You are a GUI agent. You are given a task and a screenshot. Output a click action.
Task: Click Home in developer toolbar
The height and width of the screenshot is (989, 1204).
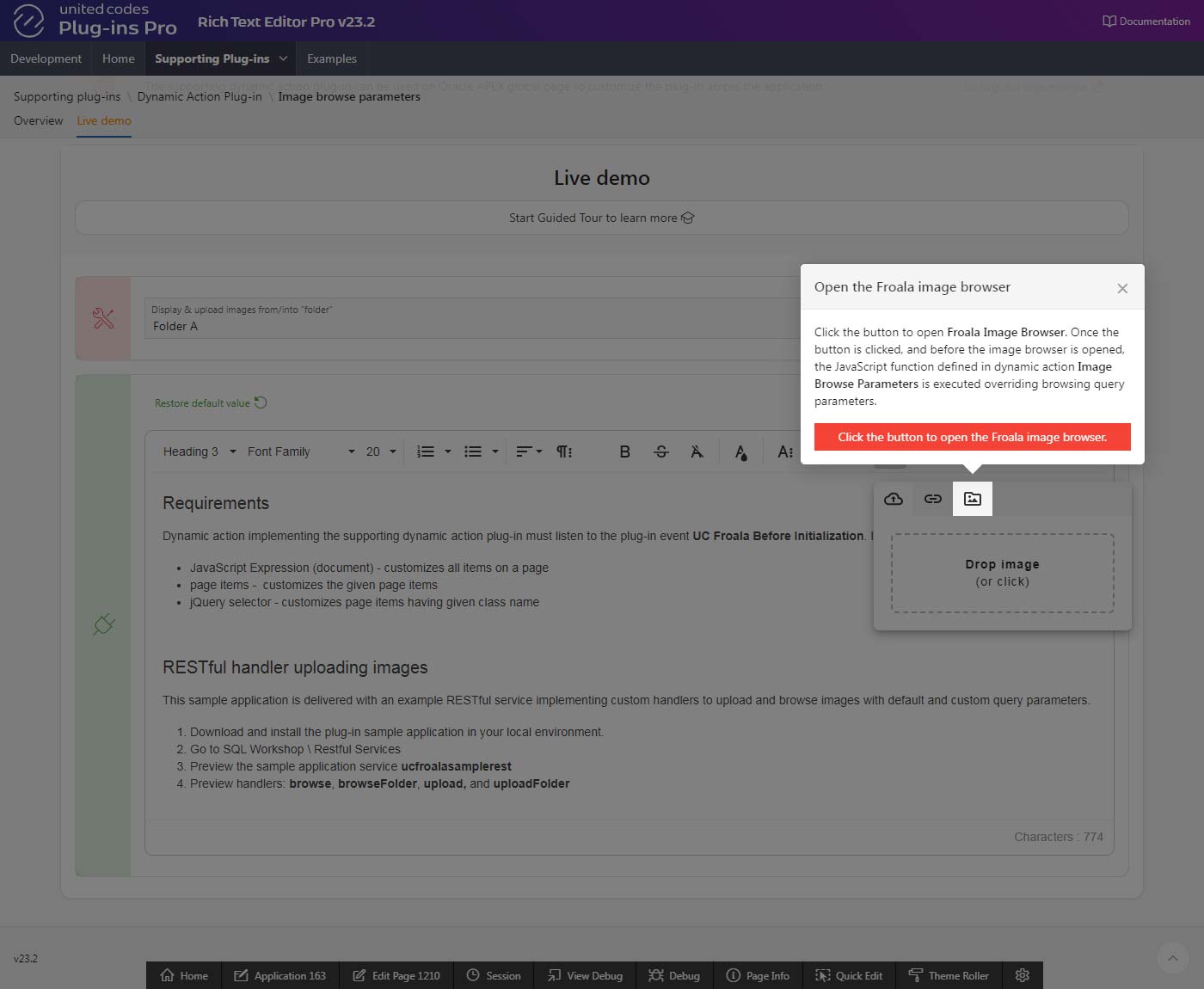click(184, 975)
